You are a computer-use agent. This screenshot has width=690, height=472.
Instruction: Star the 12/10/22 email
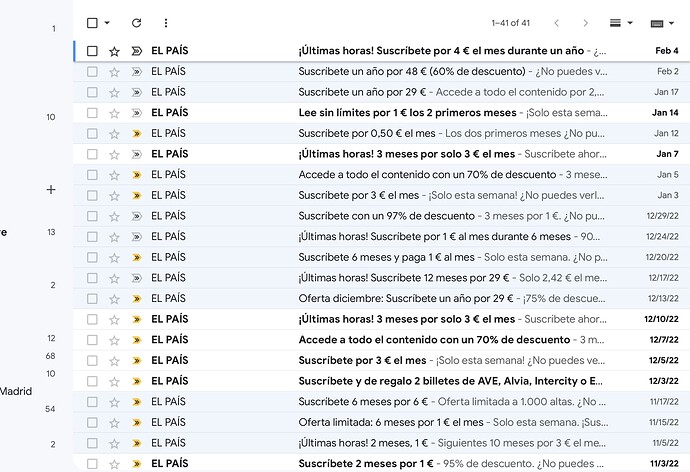(x=114, y=320)
